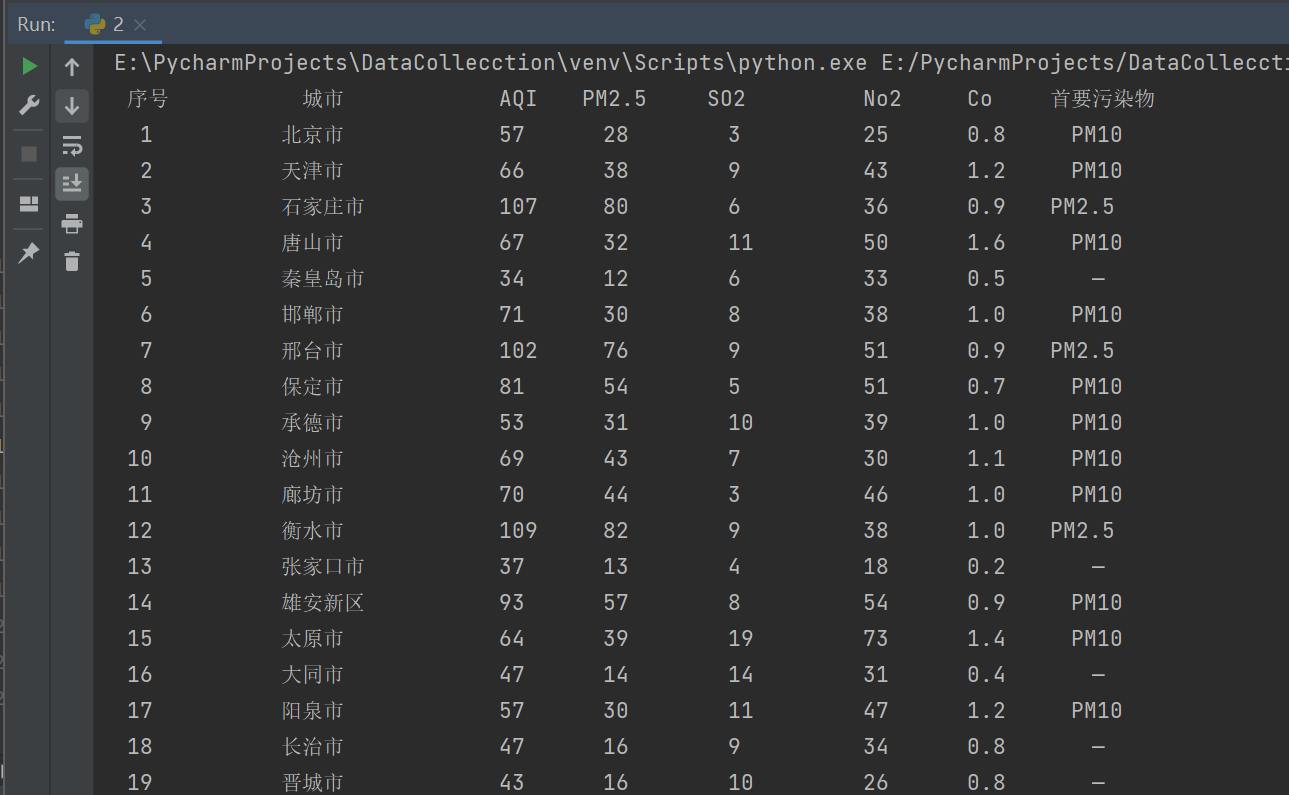Click city name 长治市

[312, 747]
